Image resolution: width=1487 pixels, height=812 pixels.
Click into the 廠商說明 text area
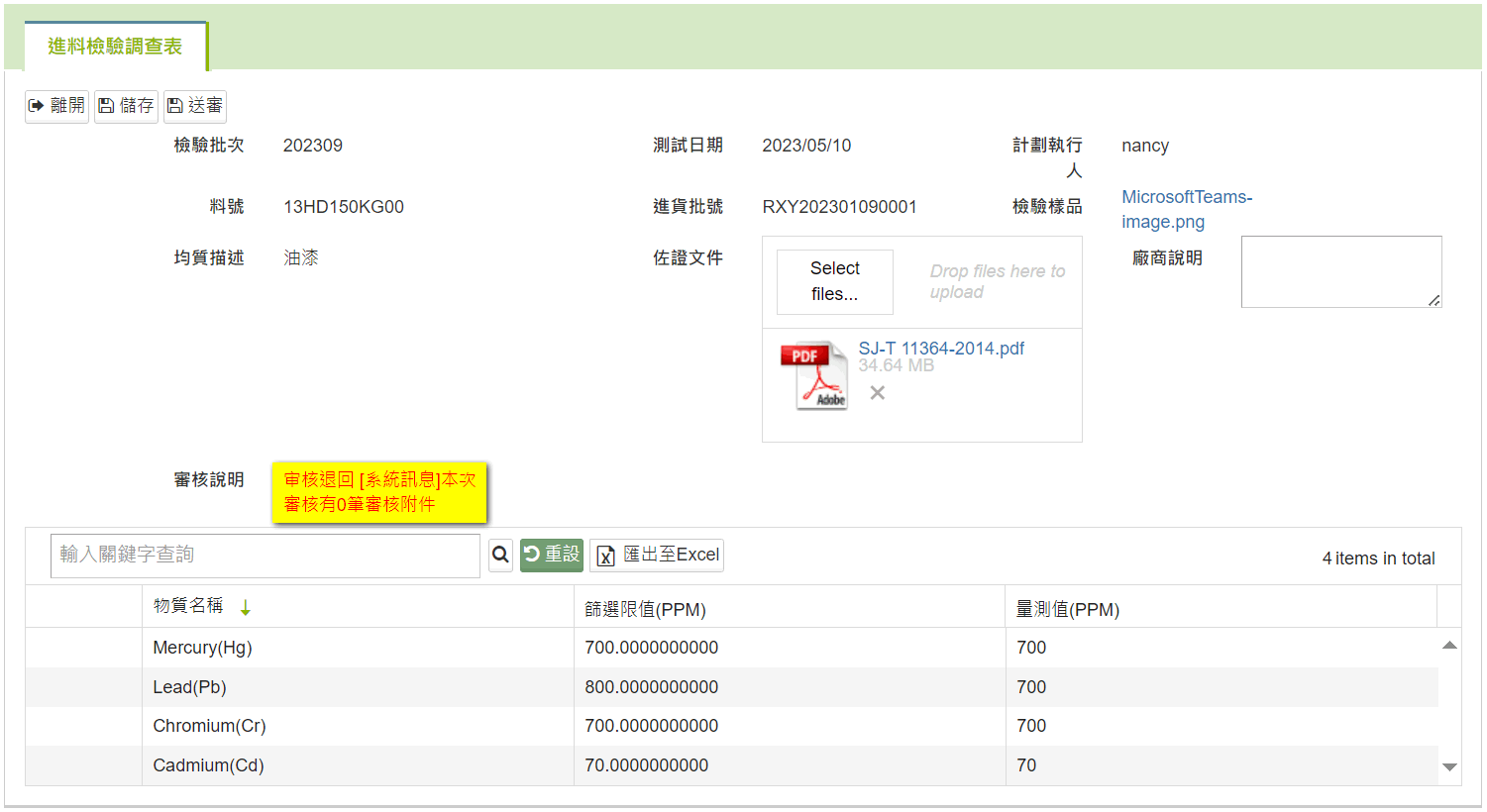(x=1341, y=271)
